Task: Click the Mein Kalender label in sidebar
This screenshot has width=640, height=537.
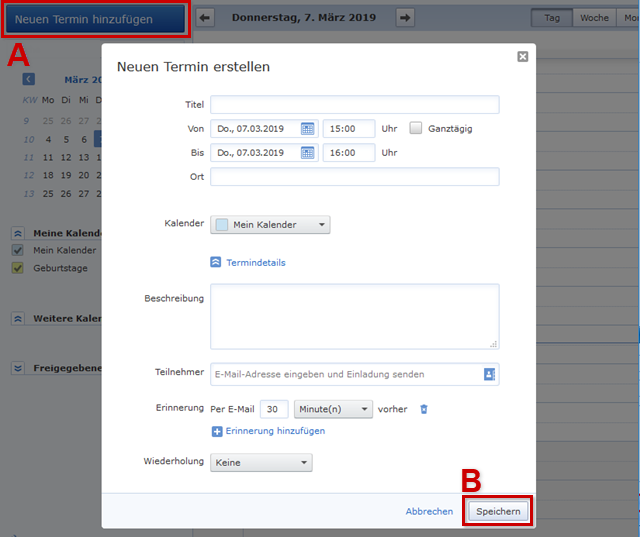Action: point(64,250)
